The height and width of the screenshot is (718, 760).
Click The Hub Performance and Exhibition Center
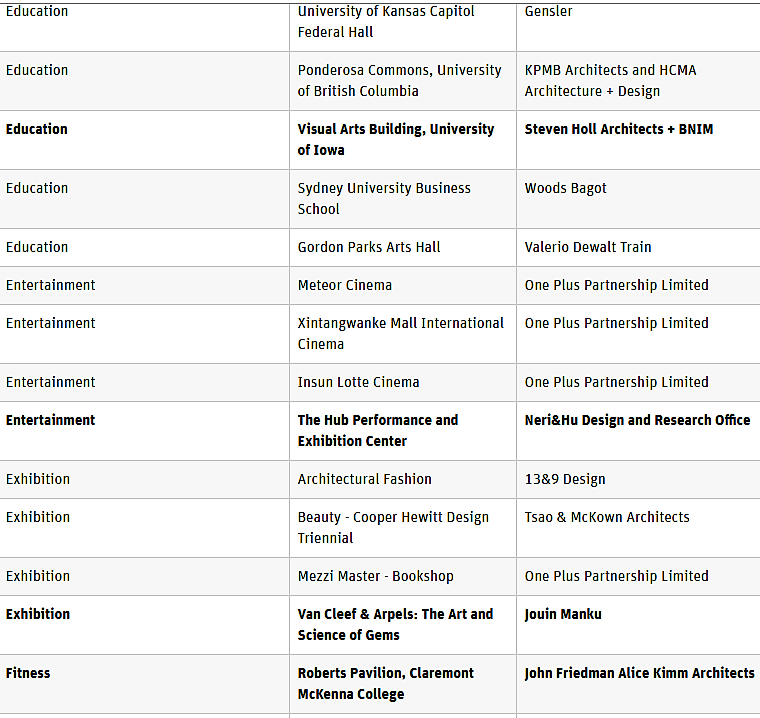378,431
